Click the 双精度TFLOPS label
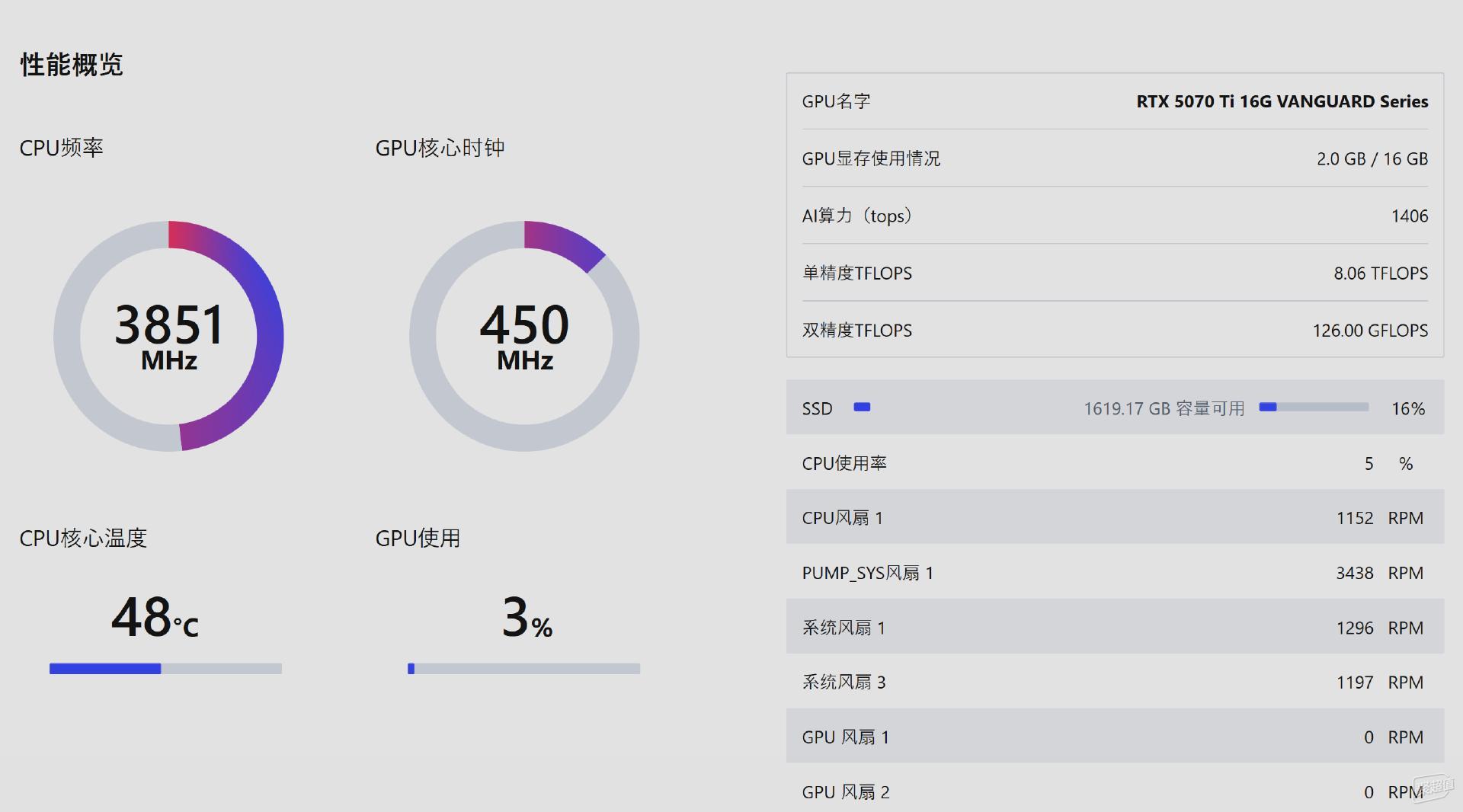The image size is (1463, 812). 857,330
